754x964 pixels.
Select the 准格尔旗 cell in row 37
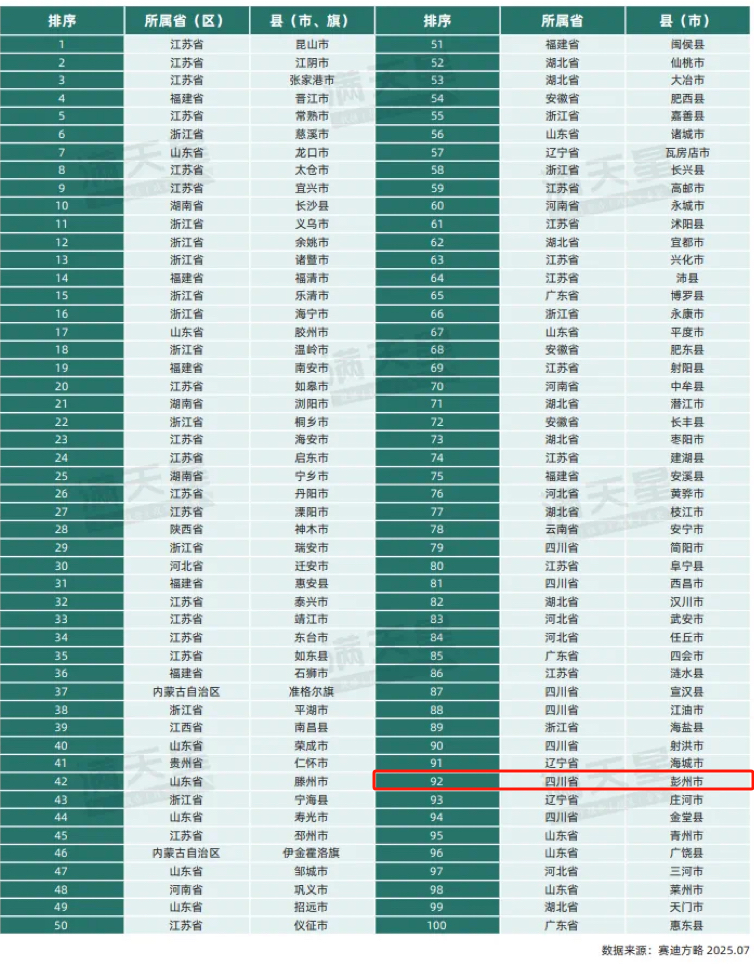(312, 691)
